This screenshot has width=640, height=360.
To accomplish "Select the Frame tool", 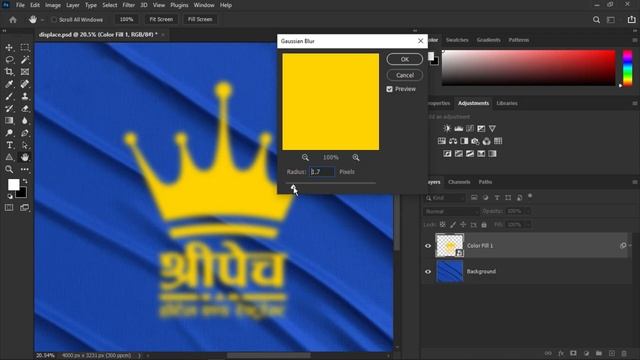I will click(25, 72).
